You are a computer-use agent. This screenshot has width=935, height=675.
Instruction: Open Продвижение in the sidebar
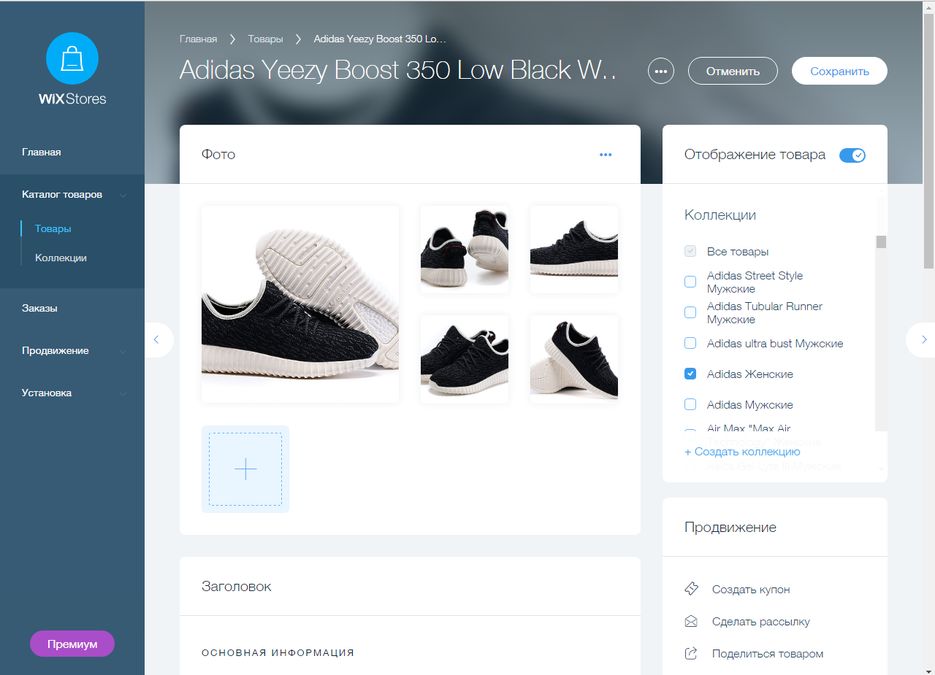pos(55,351)
